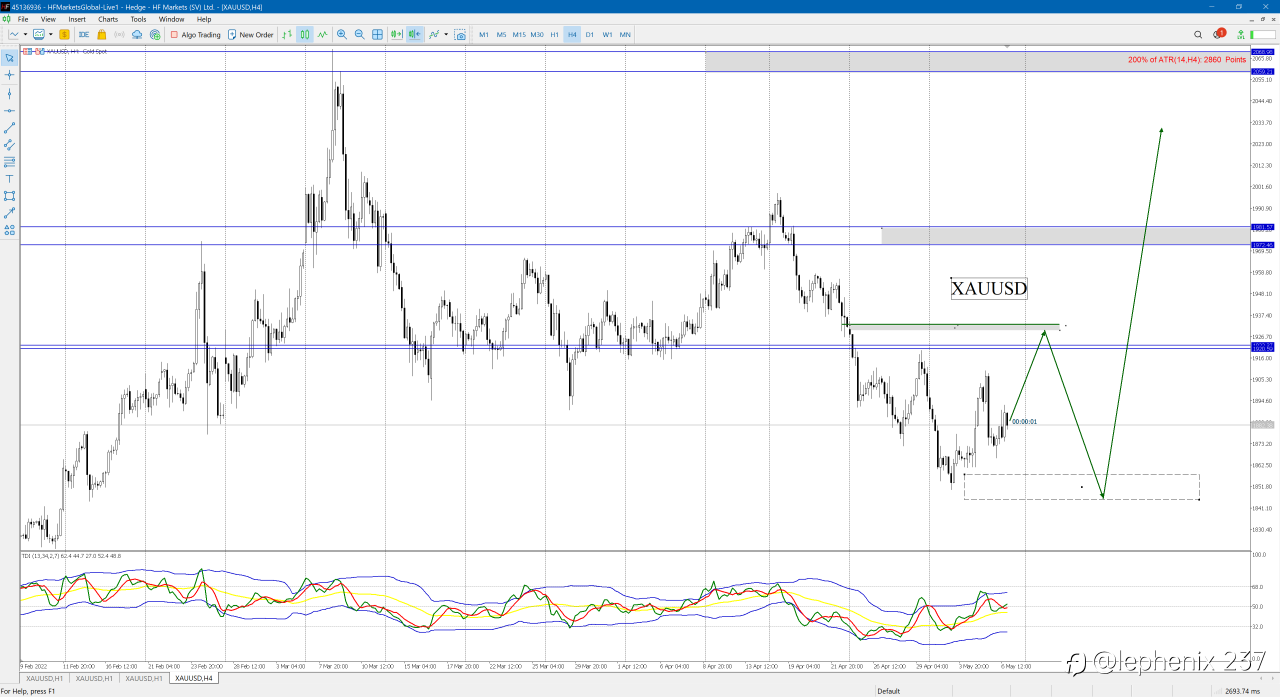Switch chart to bar chart type
Screen dimensions: 1280x697
pos(287,34)
